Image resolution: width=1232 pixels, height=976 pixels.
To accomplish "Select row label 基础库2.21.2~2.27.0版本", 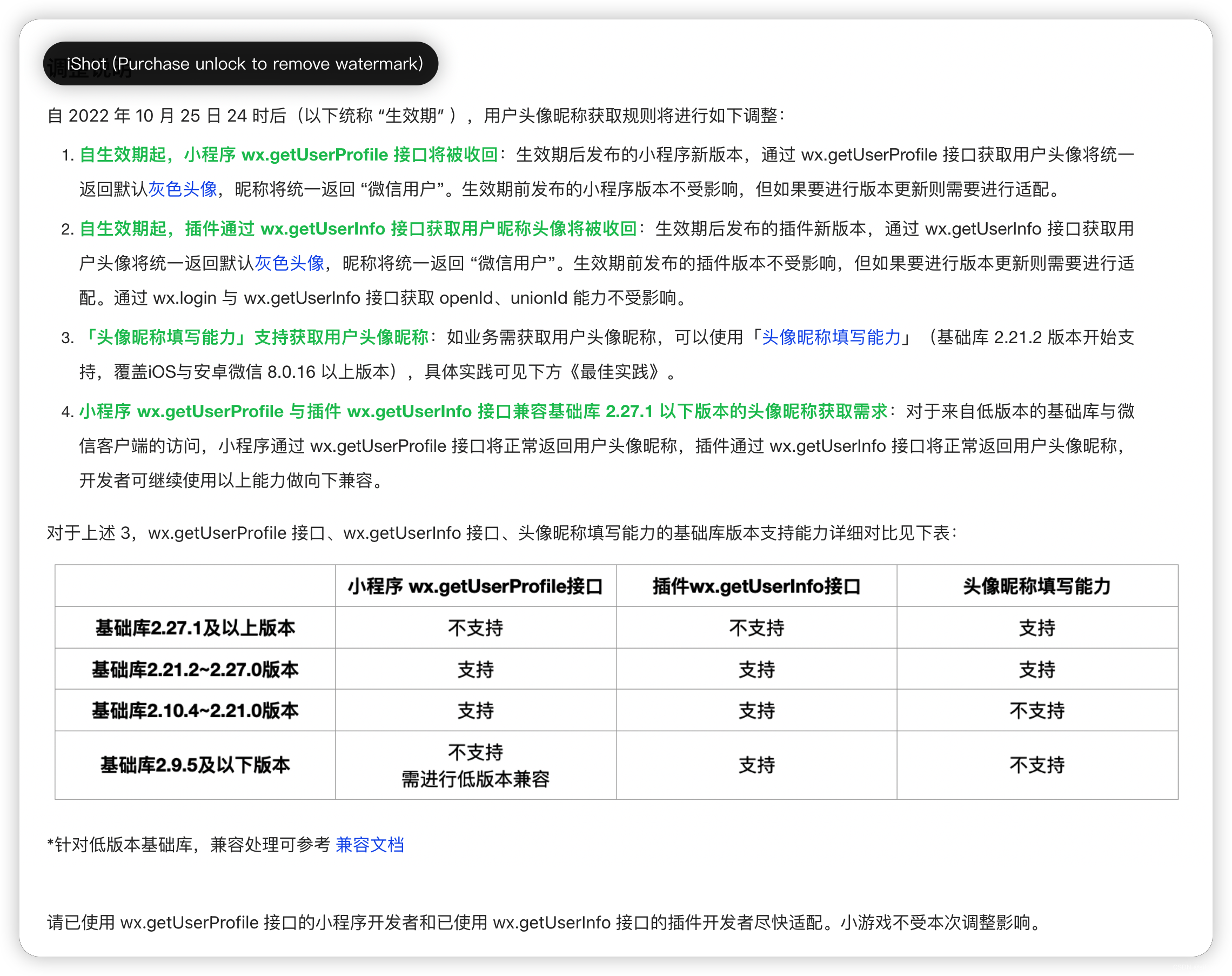I will point(195,670).
